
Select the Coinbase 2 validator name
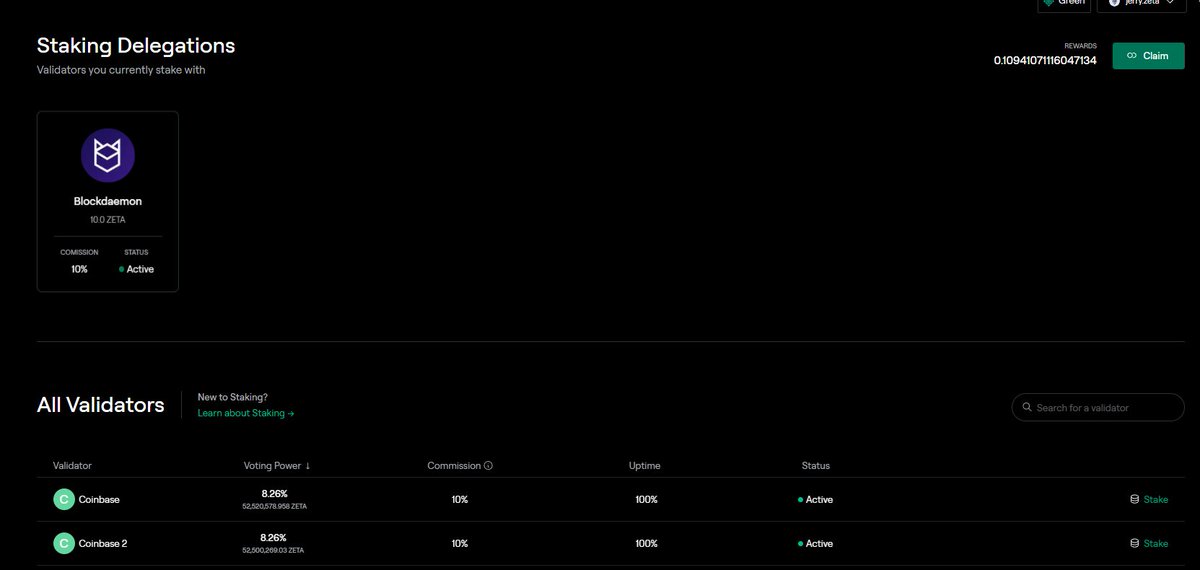(103, 544)
